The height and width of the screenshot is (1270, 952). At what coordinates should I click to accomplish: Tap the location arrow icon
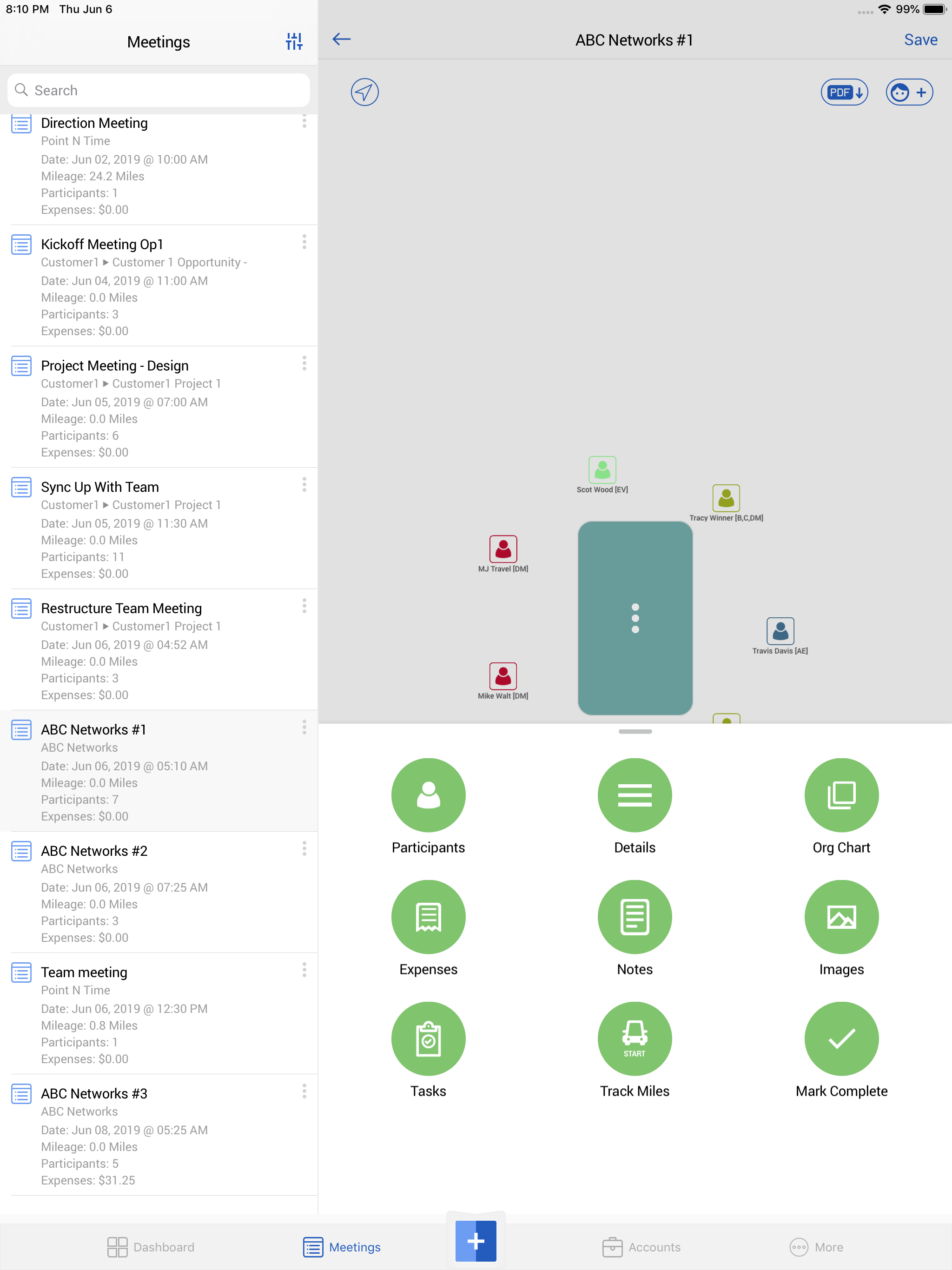tap(364, 92)
